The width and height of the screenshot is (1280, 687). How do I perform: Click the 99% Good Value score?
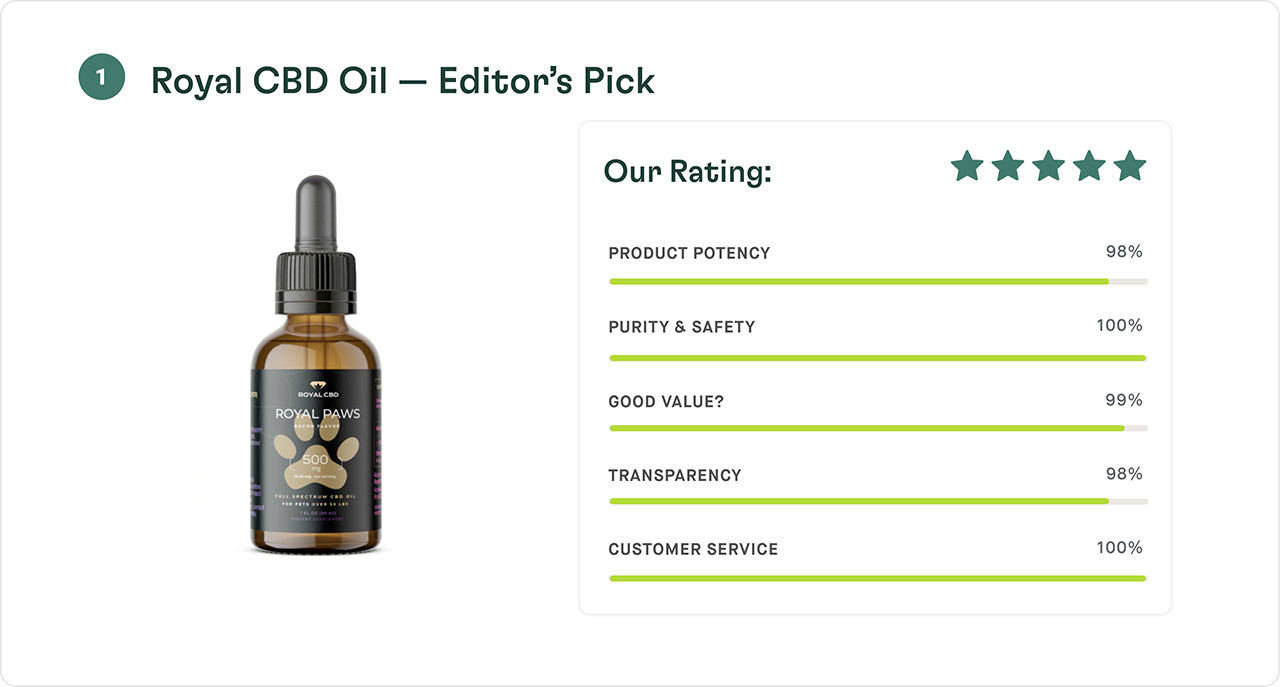(1123, 400)
